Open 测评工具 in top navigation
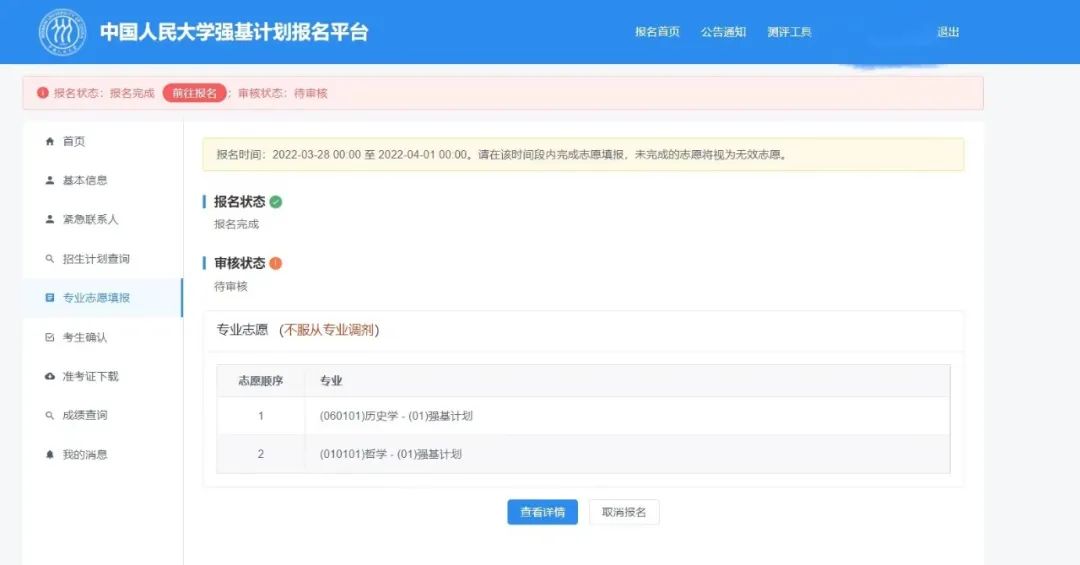 [789, 32]
